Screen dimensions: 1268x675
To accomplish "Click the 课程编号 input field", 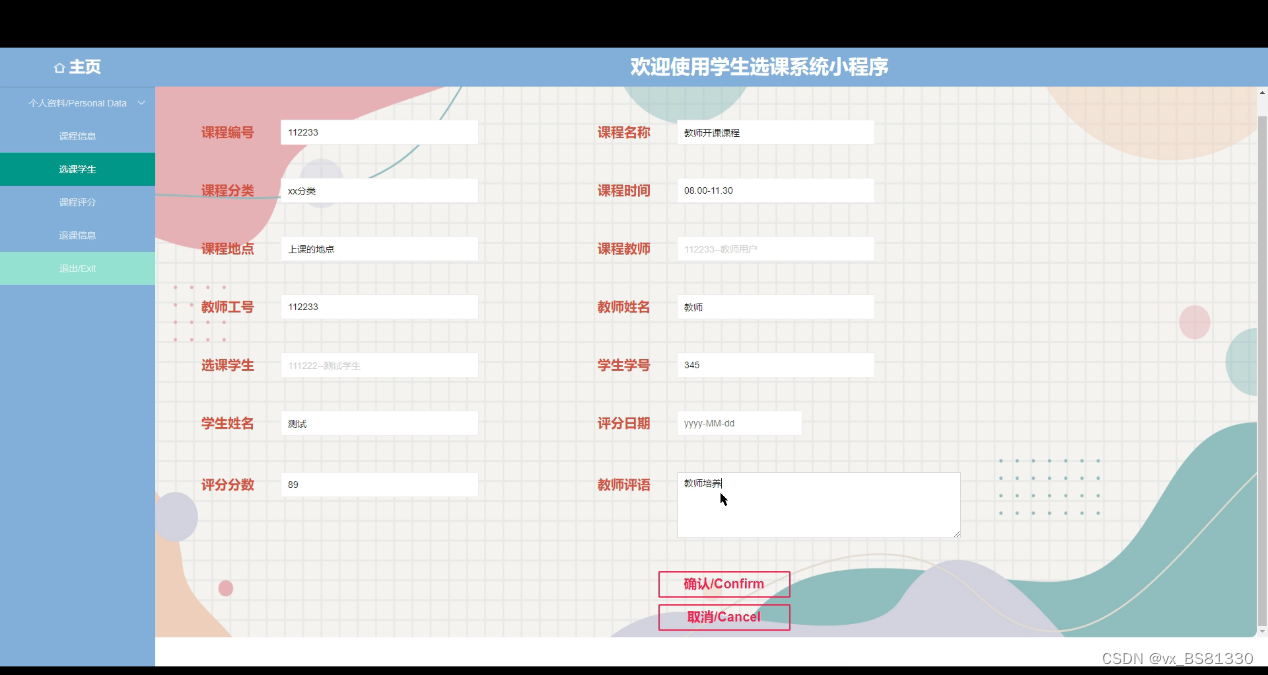I will (x=379, y=132).
